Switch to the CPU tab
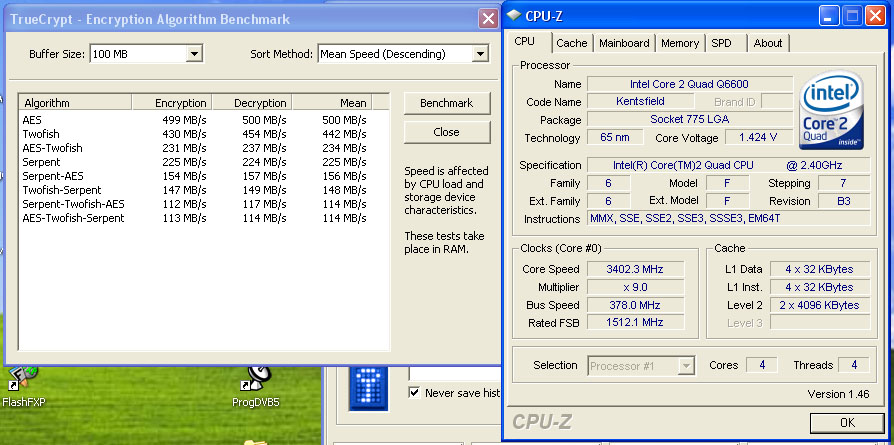 (x=525, y=42)
